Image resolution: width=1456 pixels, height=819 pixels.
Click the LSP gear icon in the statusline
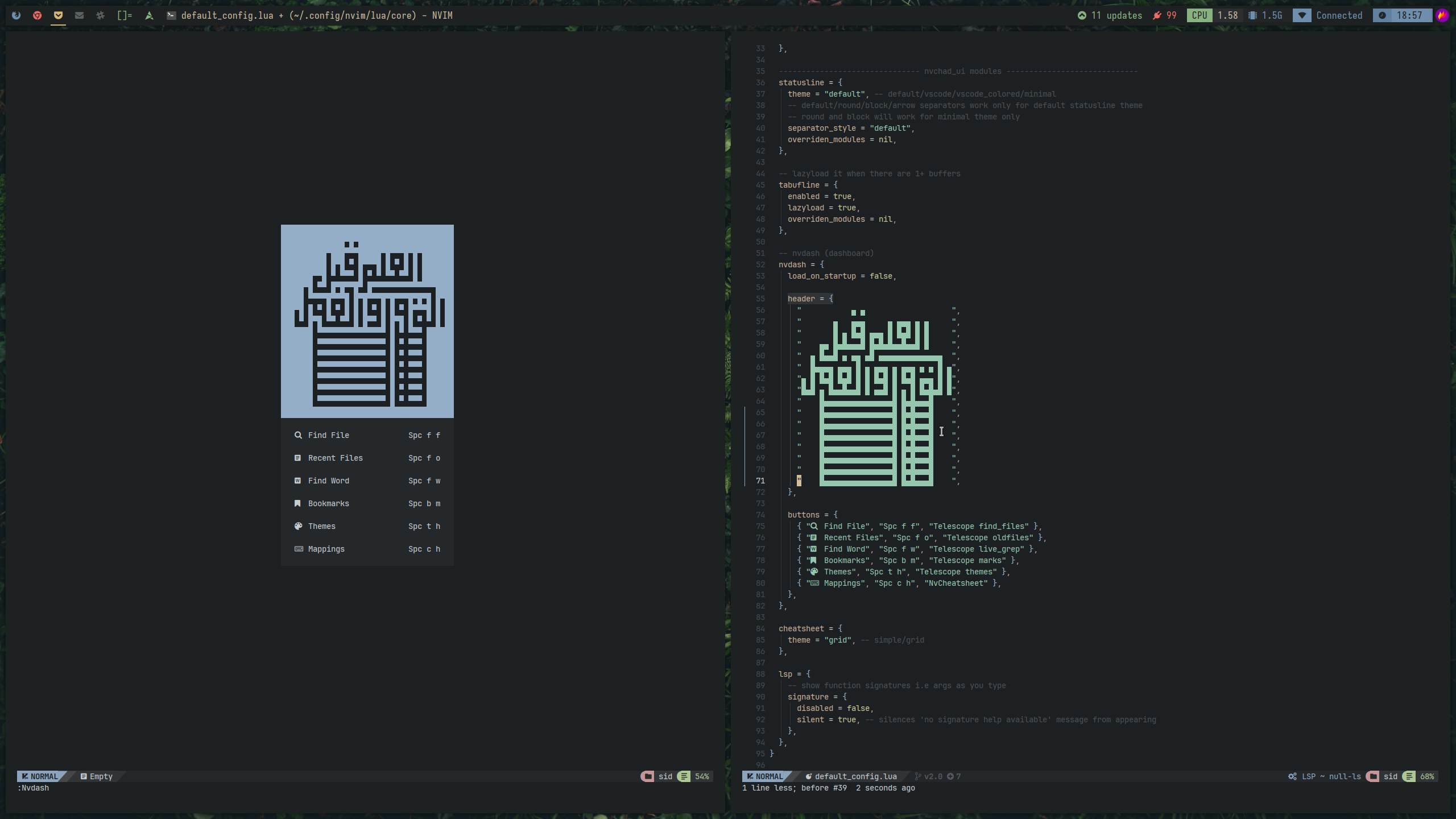coord(1292,776)
